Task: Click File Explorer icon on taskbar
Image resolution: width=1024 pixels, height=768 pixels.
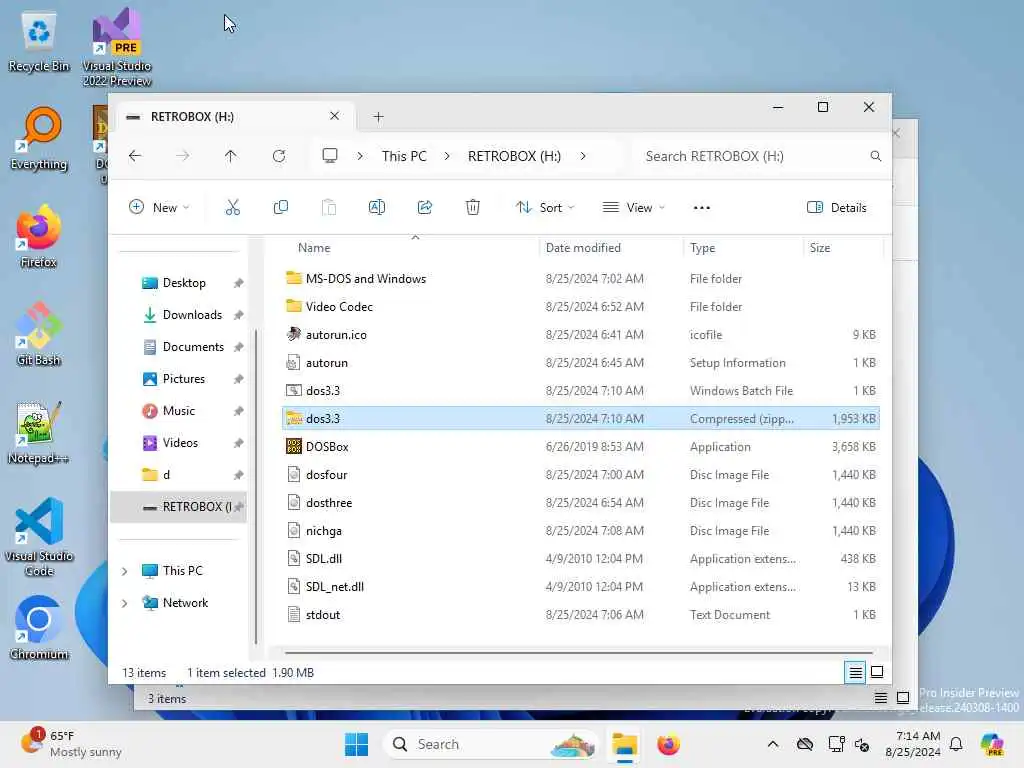Action: coord(624,744)
